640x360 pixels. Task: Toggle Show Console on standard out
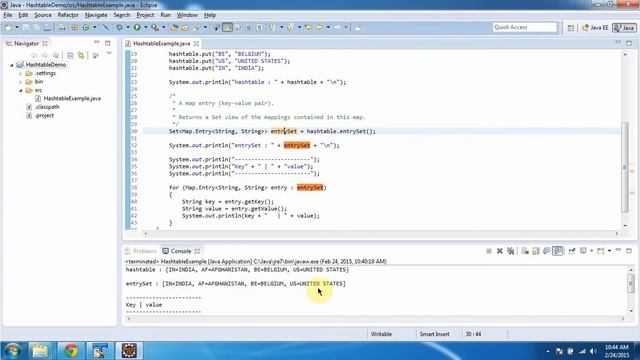pyautogui.click(x=547, y=251)
